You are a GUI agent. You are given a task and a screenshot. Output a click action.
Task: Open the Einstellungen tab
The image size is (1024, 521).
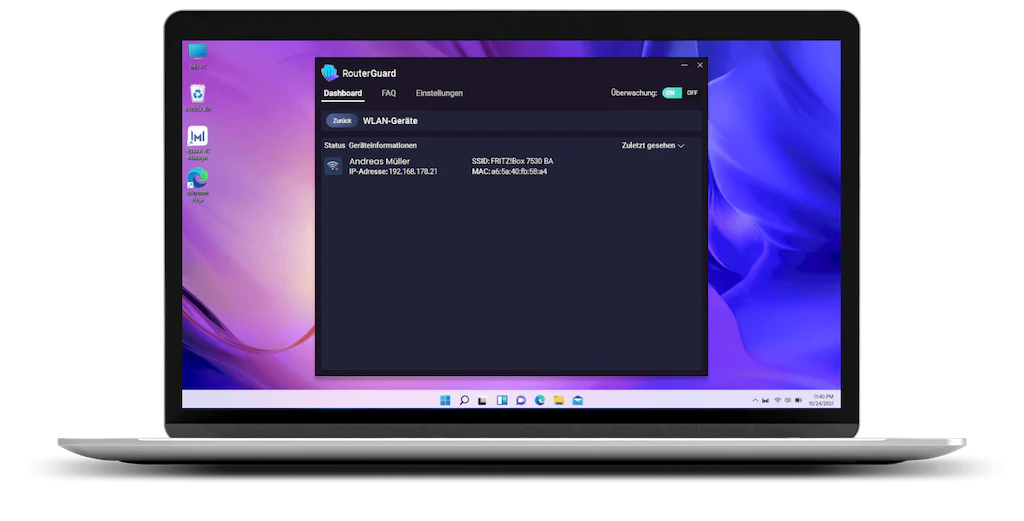coord(439,93)
